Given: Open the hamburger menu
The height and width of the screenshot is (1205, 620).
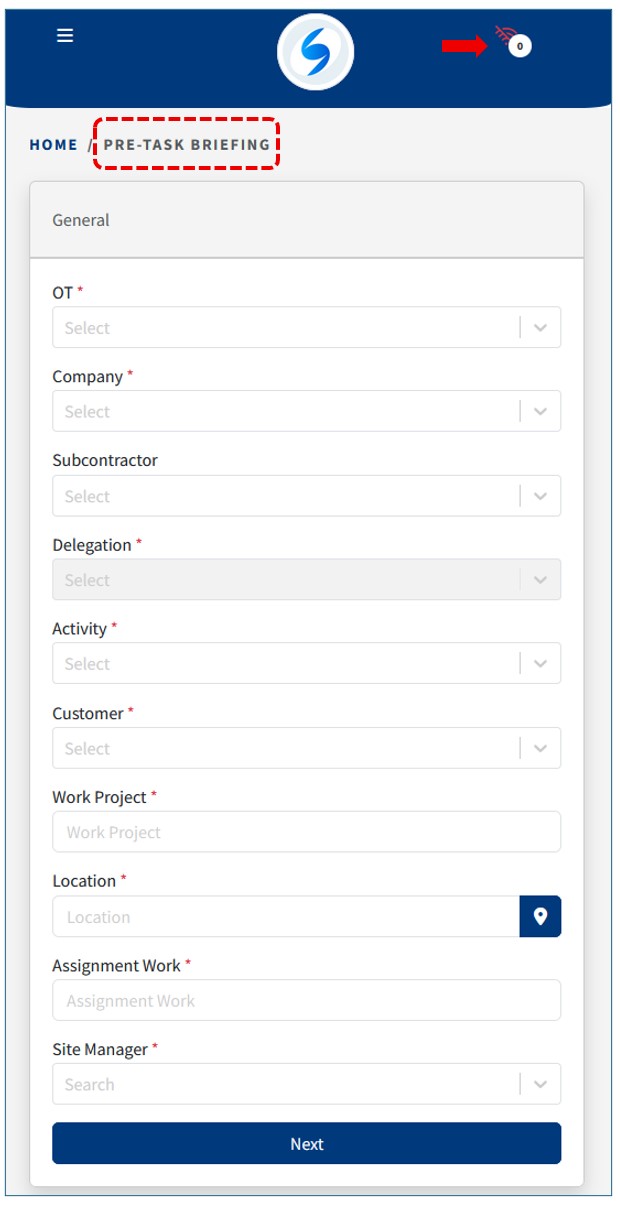Looking at the screenshot, I should pyautogui.click(x=65, y=36).
